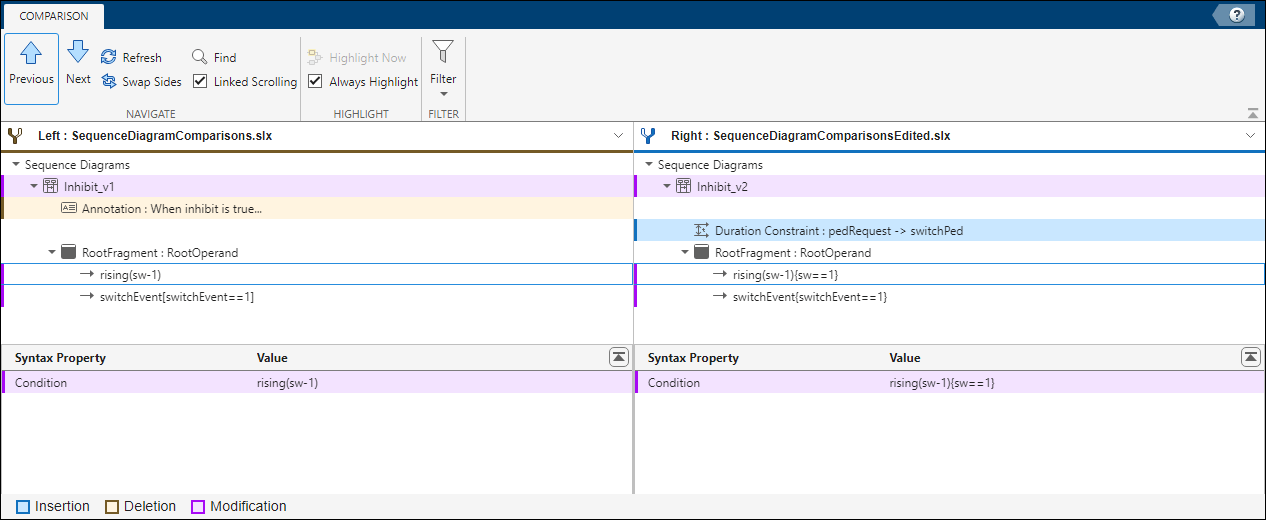
Task: Click the Next difference arrow icon
Action: coord(78,52)
